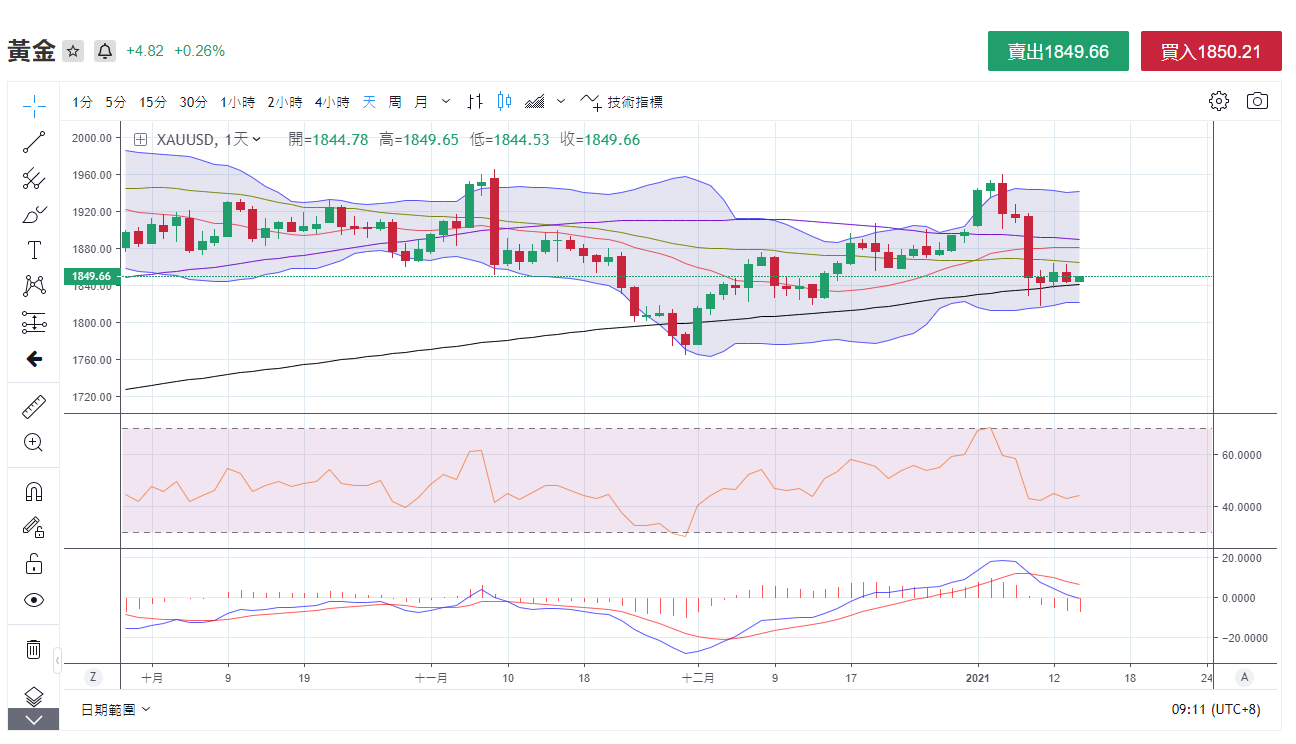The width and height of the screenshot is (1296, 744).
Task: Toggle gold as favorite with star
Action: 73,51
